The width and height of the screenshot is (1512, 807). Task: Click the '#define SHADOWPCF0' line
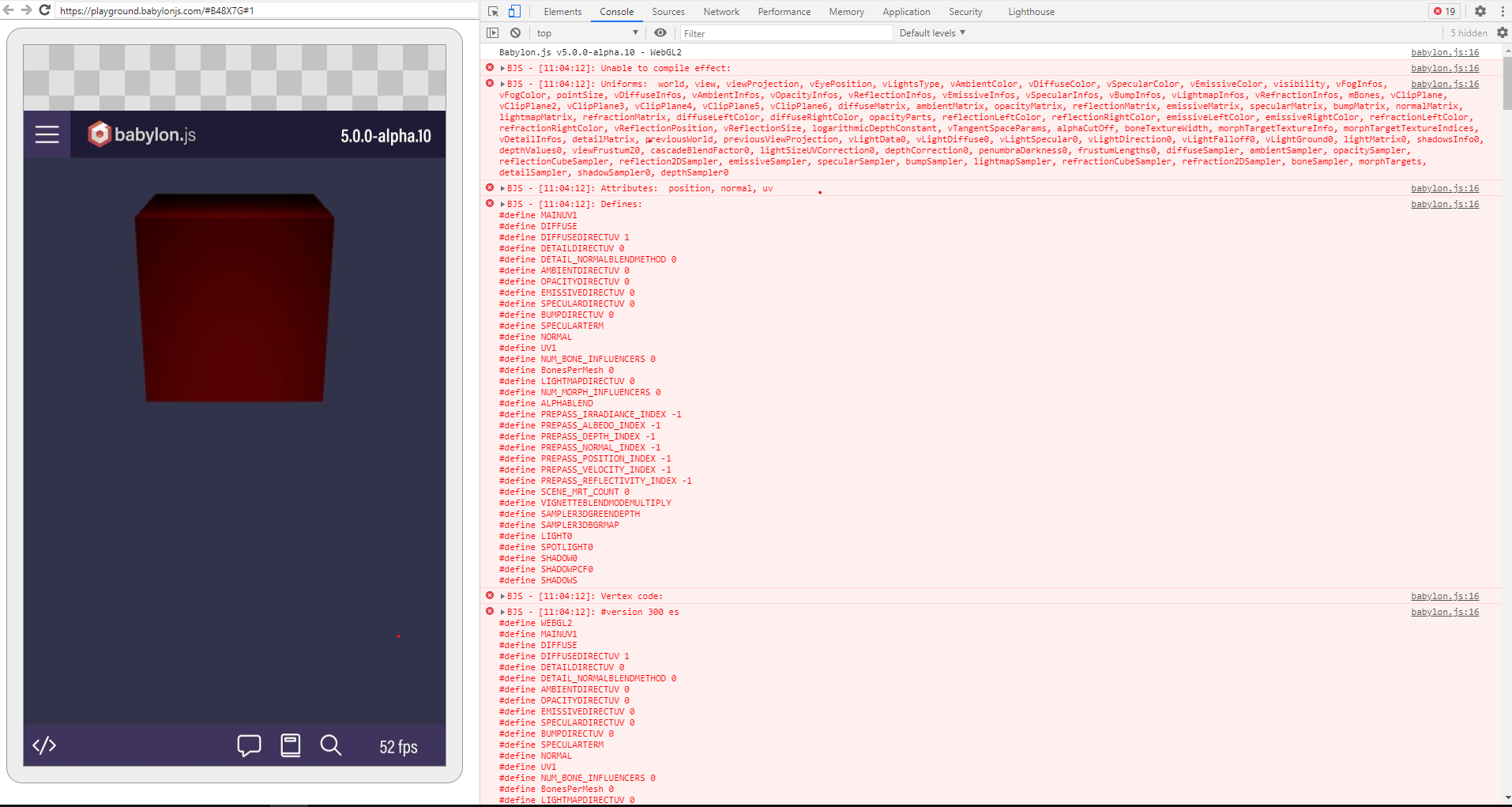[546, 569]
